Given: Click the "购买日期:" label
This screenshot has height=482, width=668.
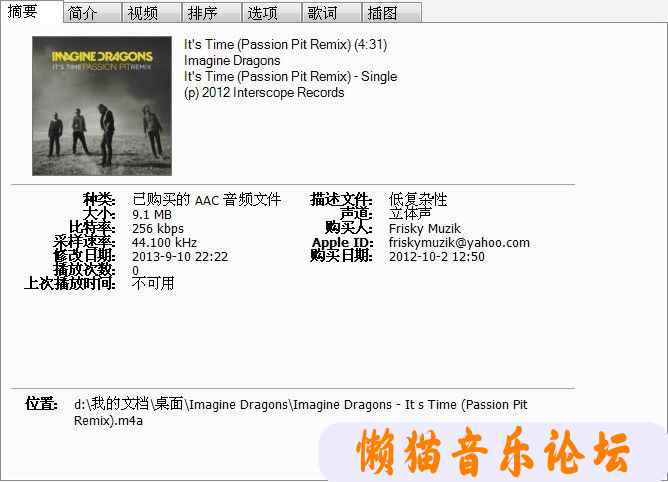Looking at the screenshot, I should pos(342,256).
